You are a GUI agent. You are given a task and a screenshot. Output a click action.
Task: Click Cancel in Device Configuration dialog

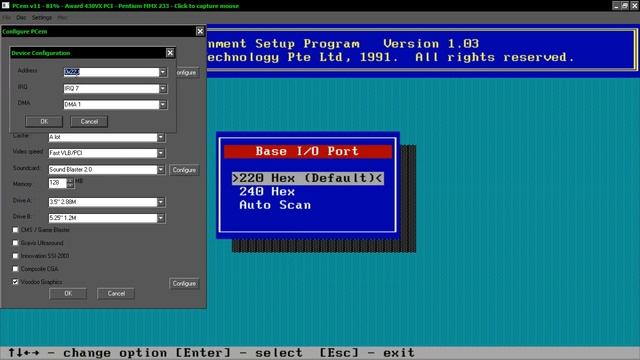[89, 122]
